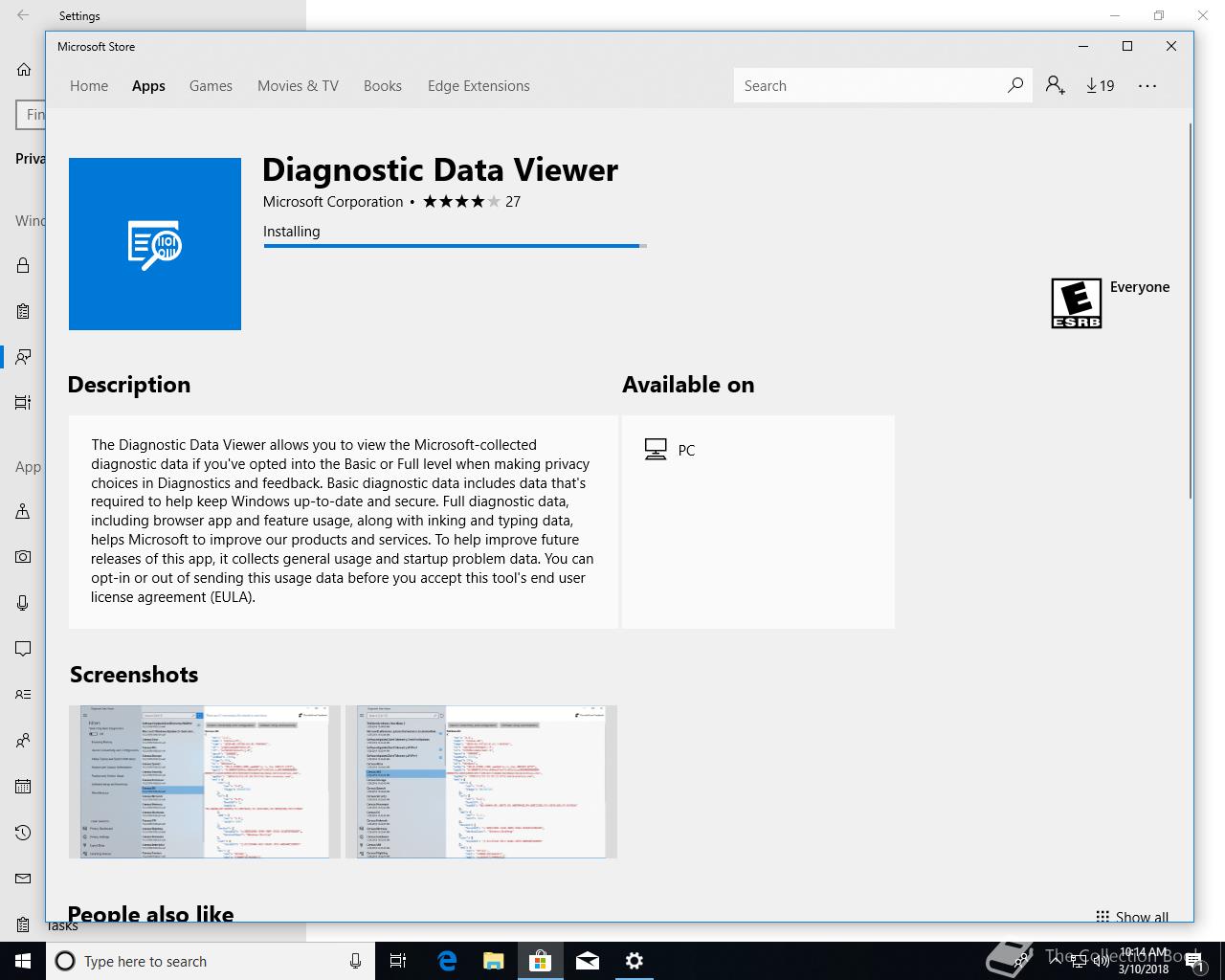Open the Home tab in Microsoft Store
The image size is (1225, 980).
coord(89,86)
